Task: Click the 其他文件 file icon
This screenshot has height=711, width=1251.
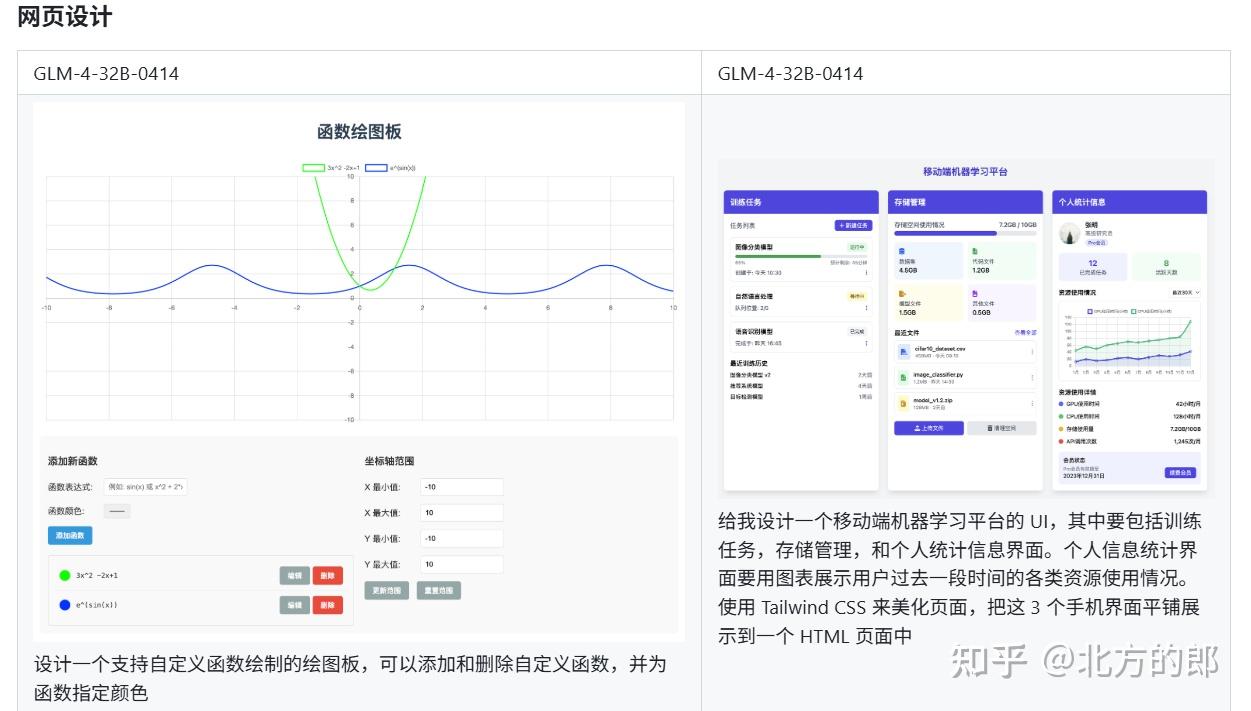Action: pos(975,293)
